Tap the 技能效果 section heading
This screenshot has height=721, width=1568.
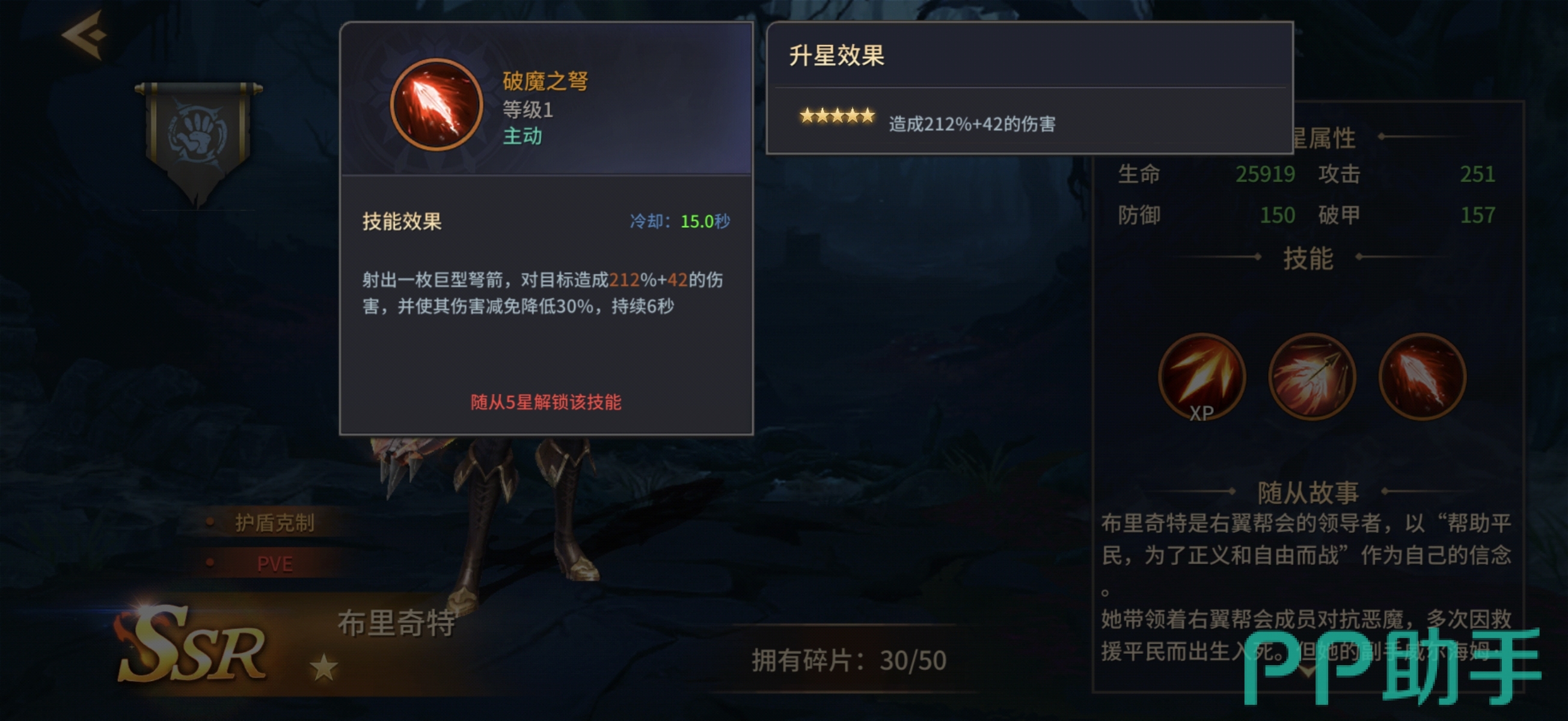pos(402,221)
